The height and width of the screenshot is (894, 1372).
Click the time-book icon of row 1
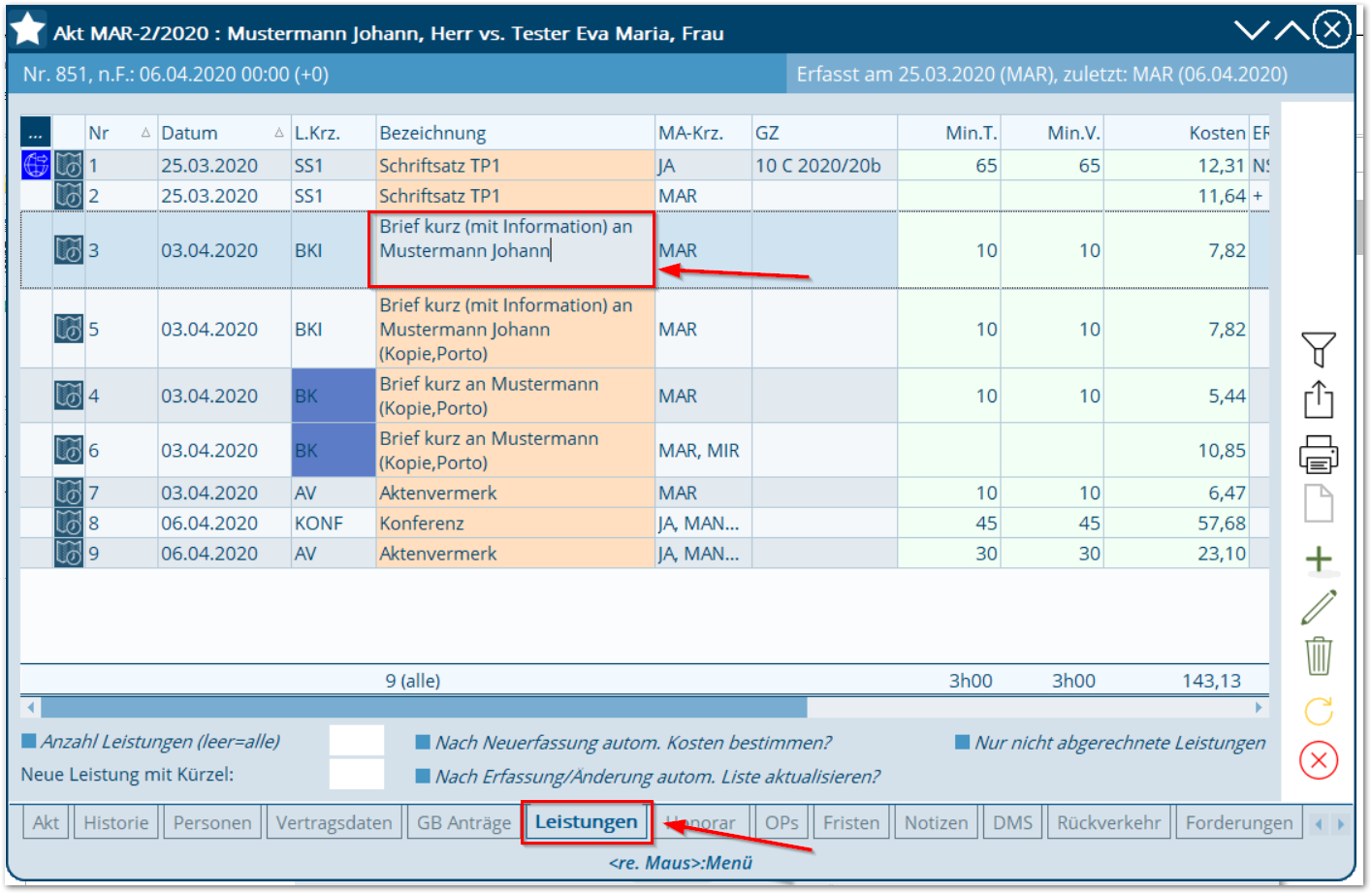(69, 165)
